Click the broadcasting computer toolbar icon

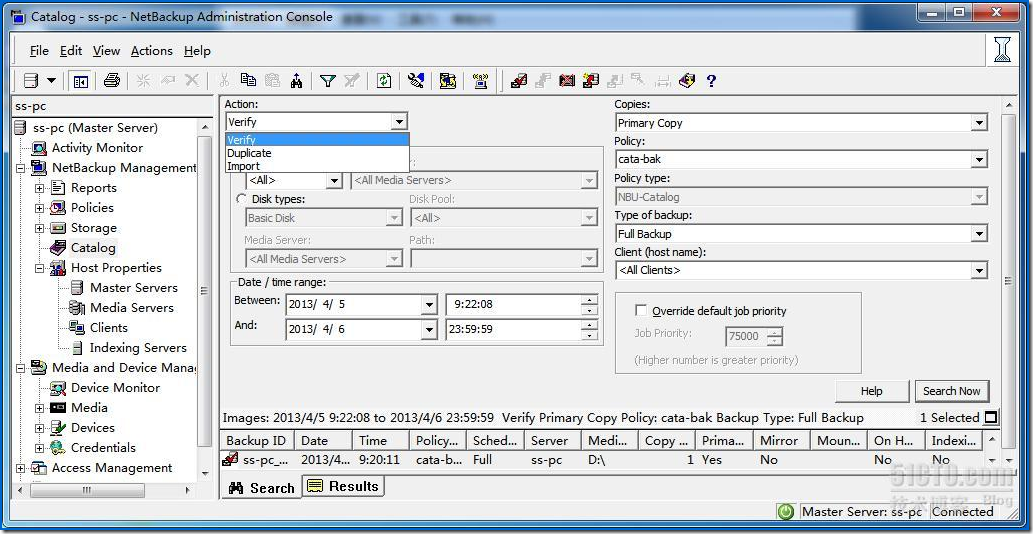point(480,81)
